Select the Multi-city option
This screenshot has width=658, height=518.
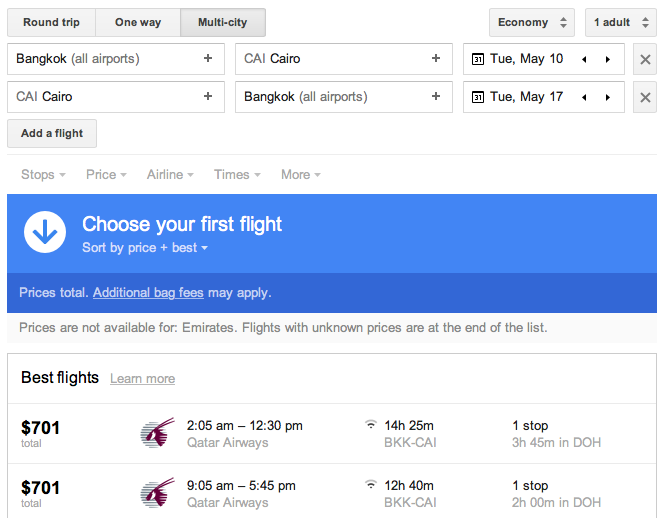click(x=223, y=22)
